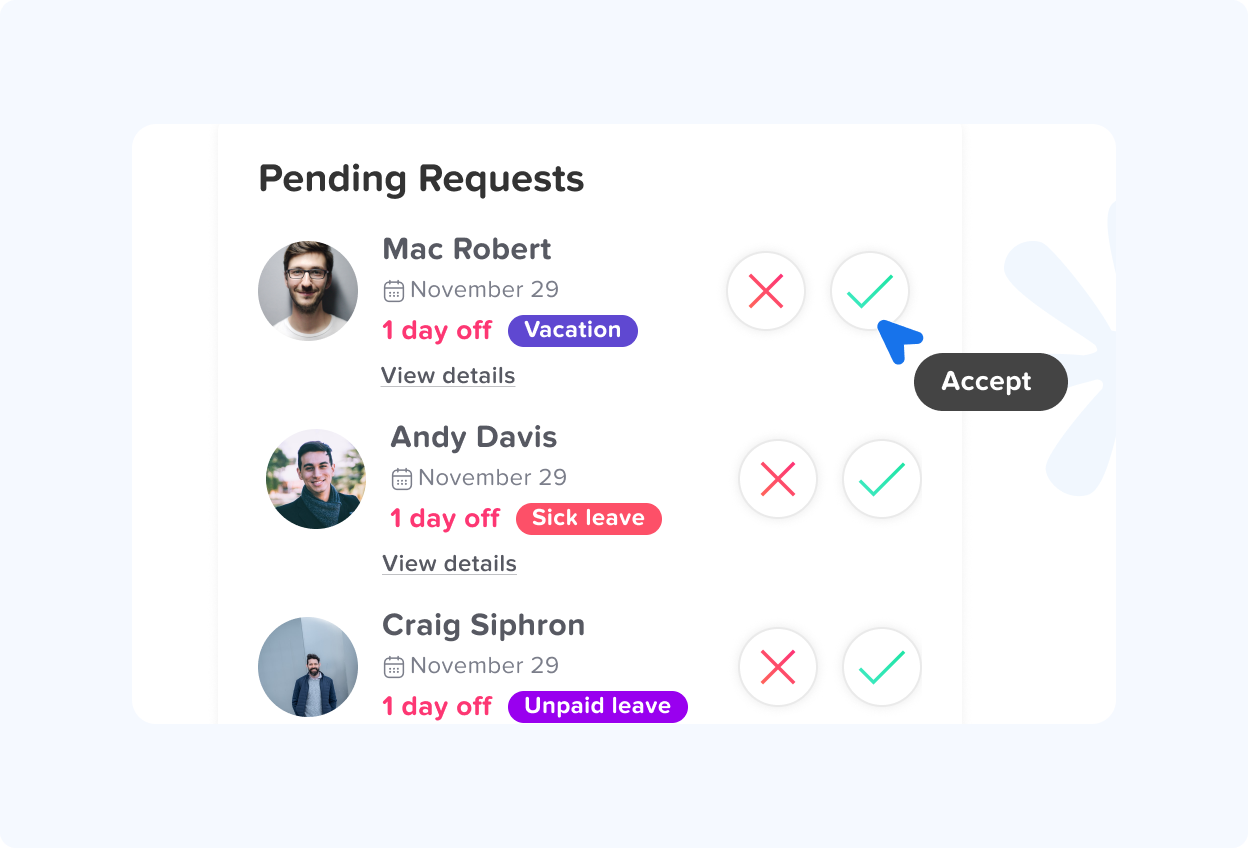Decline Craig Siphron's unpaid leave request

pyautogui.click(x=778, y=667)
